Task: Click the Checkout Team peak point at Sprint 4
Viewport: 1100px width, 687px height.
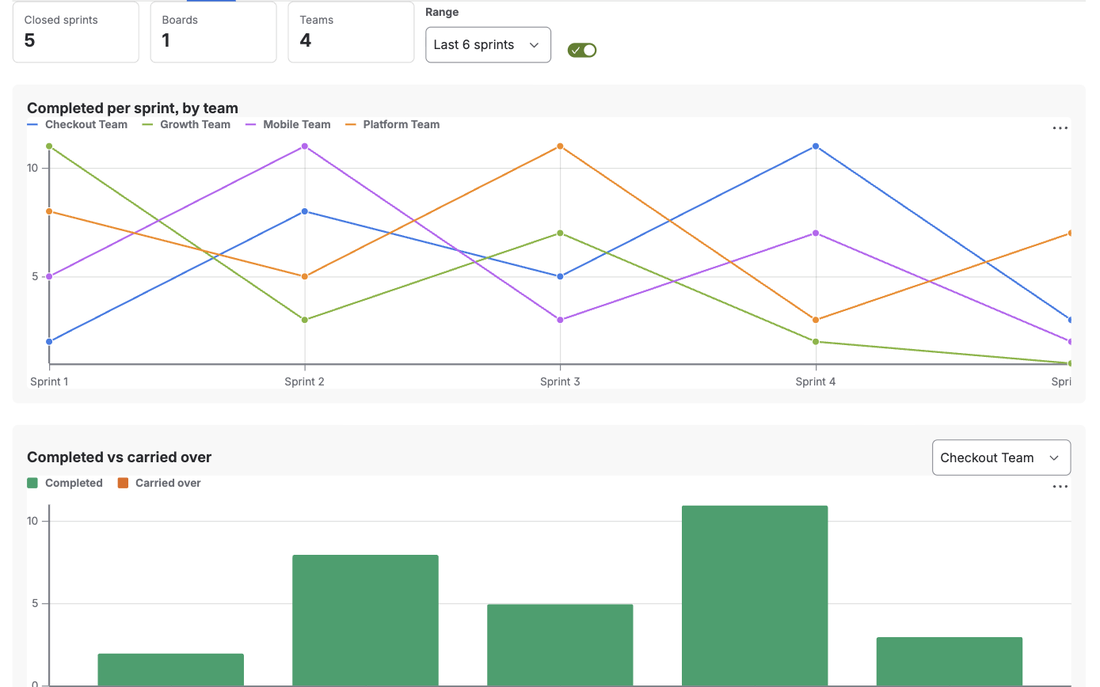Action: click(815, 147)
